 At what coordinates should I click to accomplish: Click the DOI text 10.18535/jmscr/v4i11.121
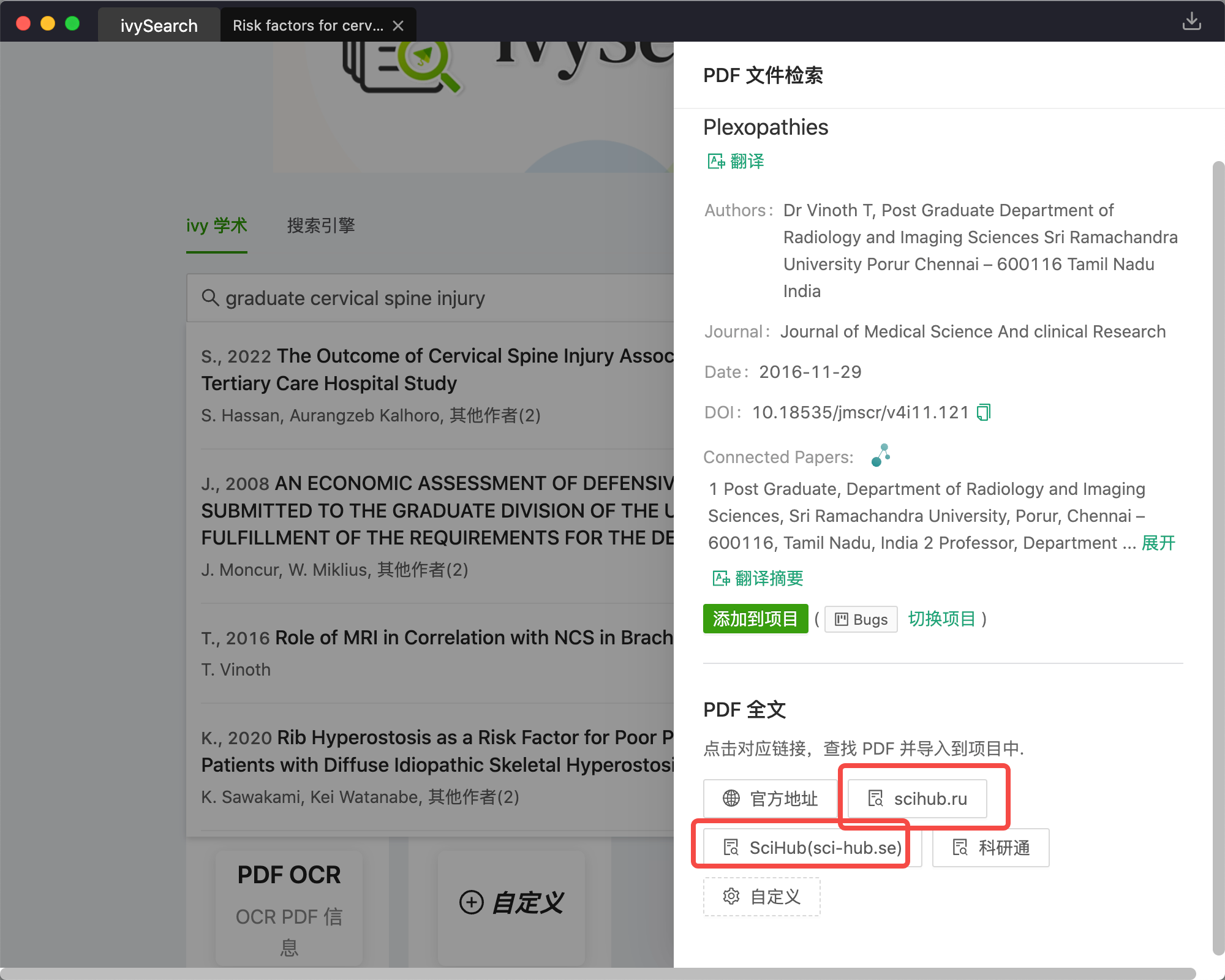[x=861, y=412]
